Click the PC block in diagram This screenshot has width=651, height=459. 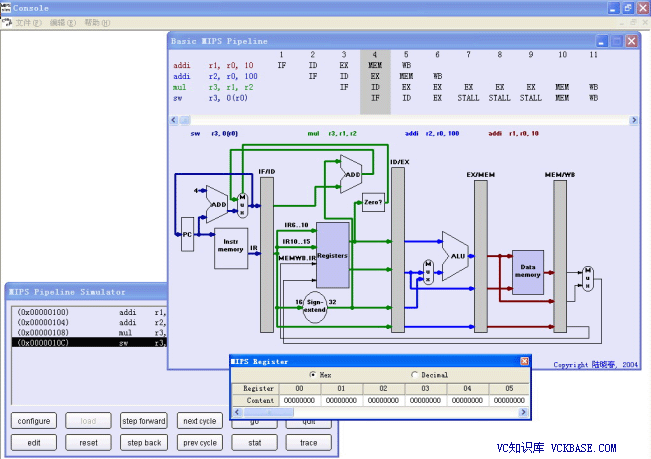click(187, 234)
